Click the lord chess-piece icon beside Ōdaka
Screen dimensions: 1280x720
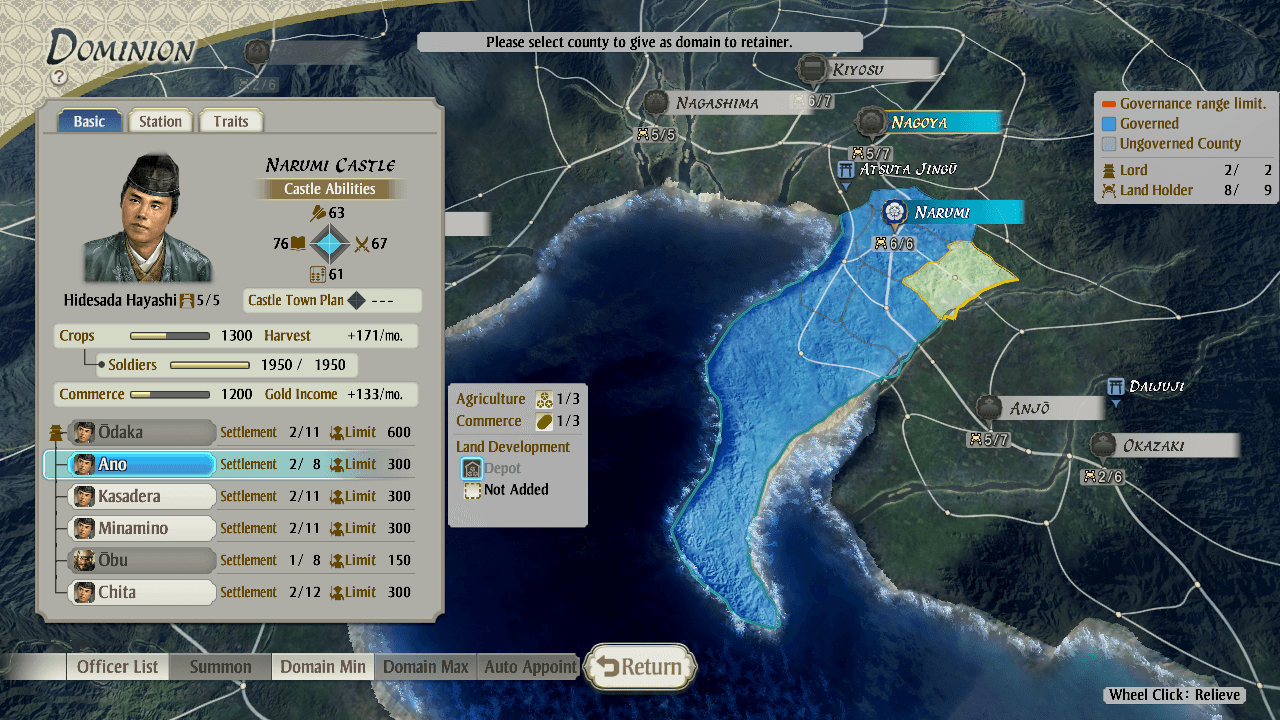(55, 432)
